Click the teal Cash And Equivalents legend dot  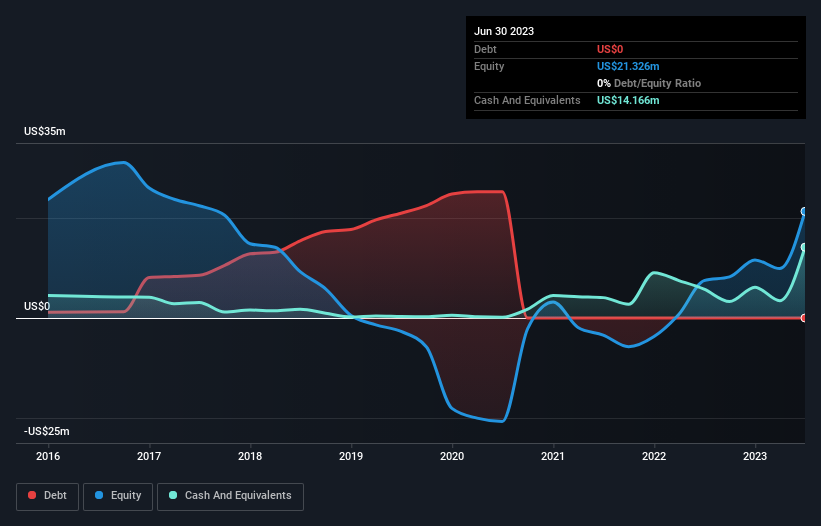tap(173, 495)
